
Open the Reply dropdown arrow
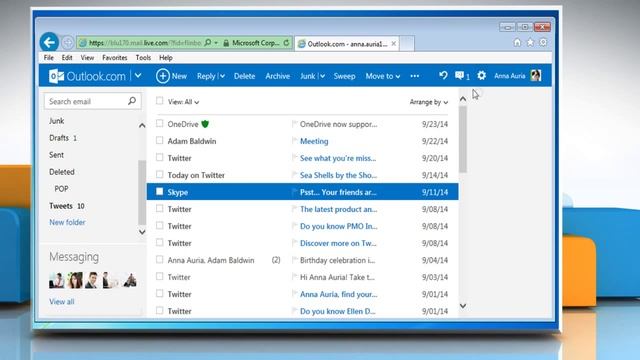pos(222,76)
